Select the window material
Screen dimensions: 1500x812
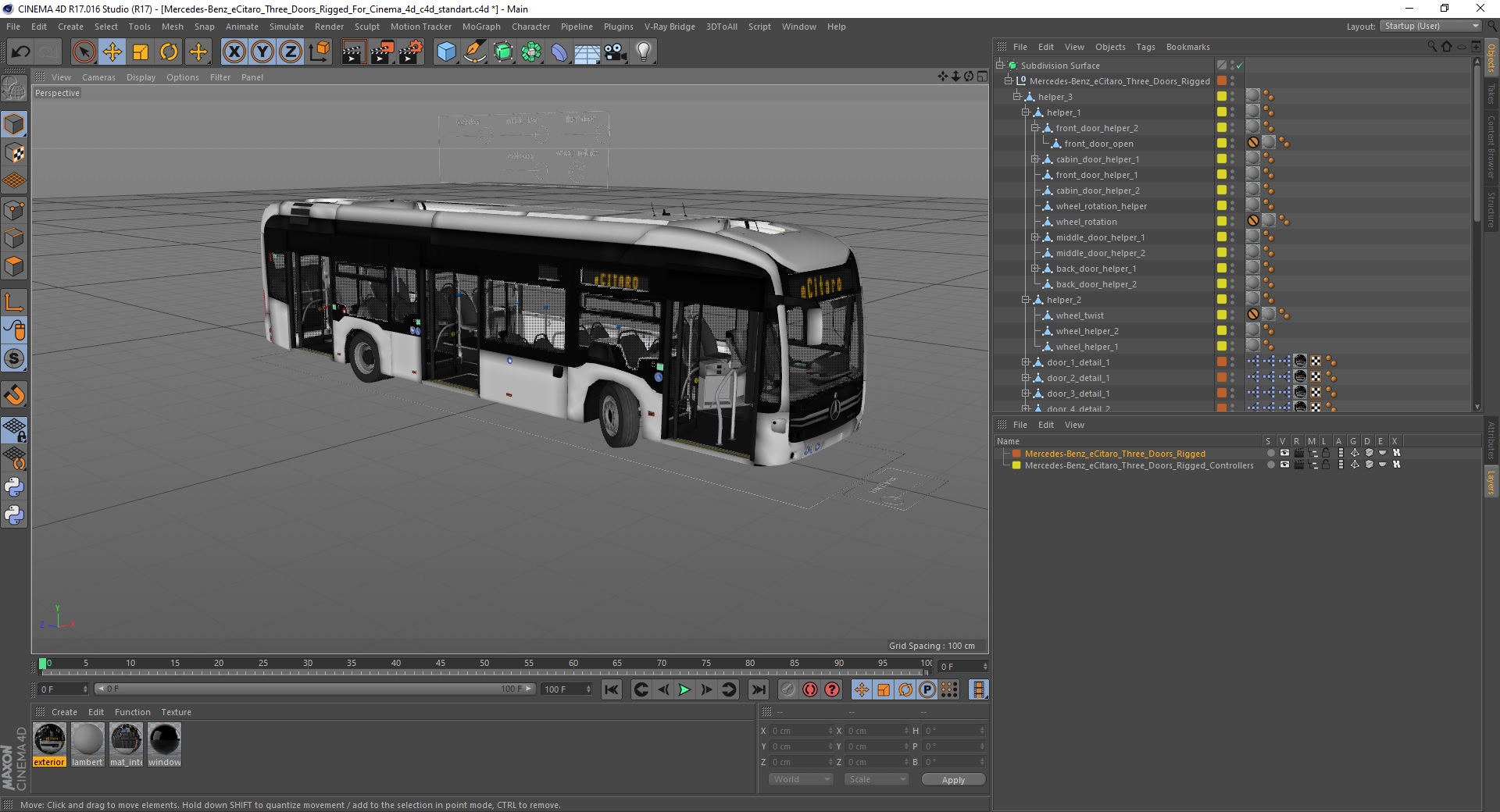(x=164, y=745)
